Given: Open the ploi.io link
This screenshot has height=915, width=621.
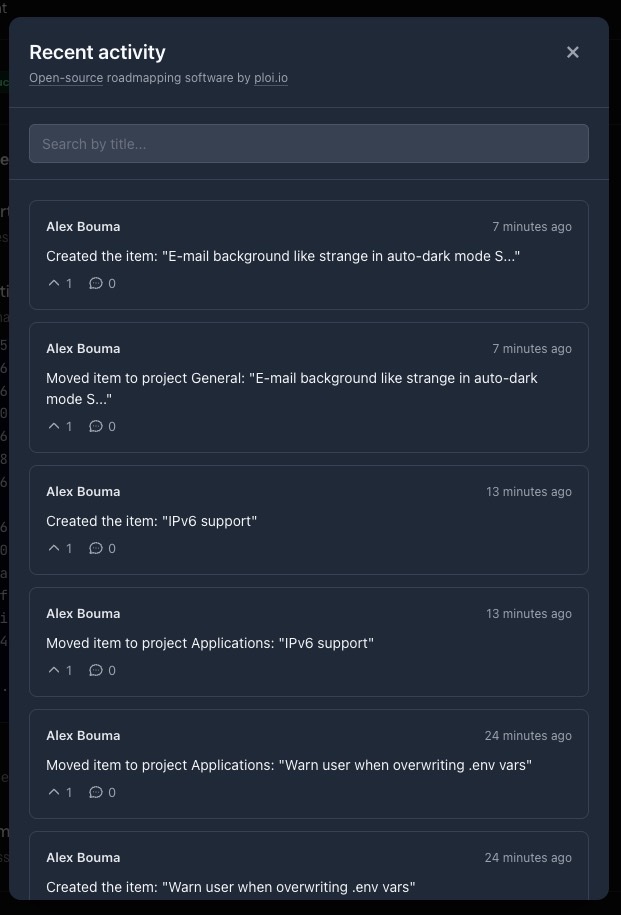Looking at the screenshot, I should tap(271, 78).
